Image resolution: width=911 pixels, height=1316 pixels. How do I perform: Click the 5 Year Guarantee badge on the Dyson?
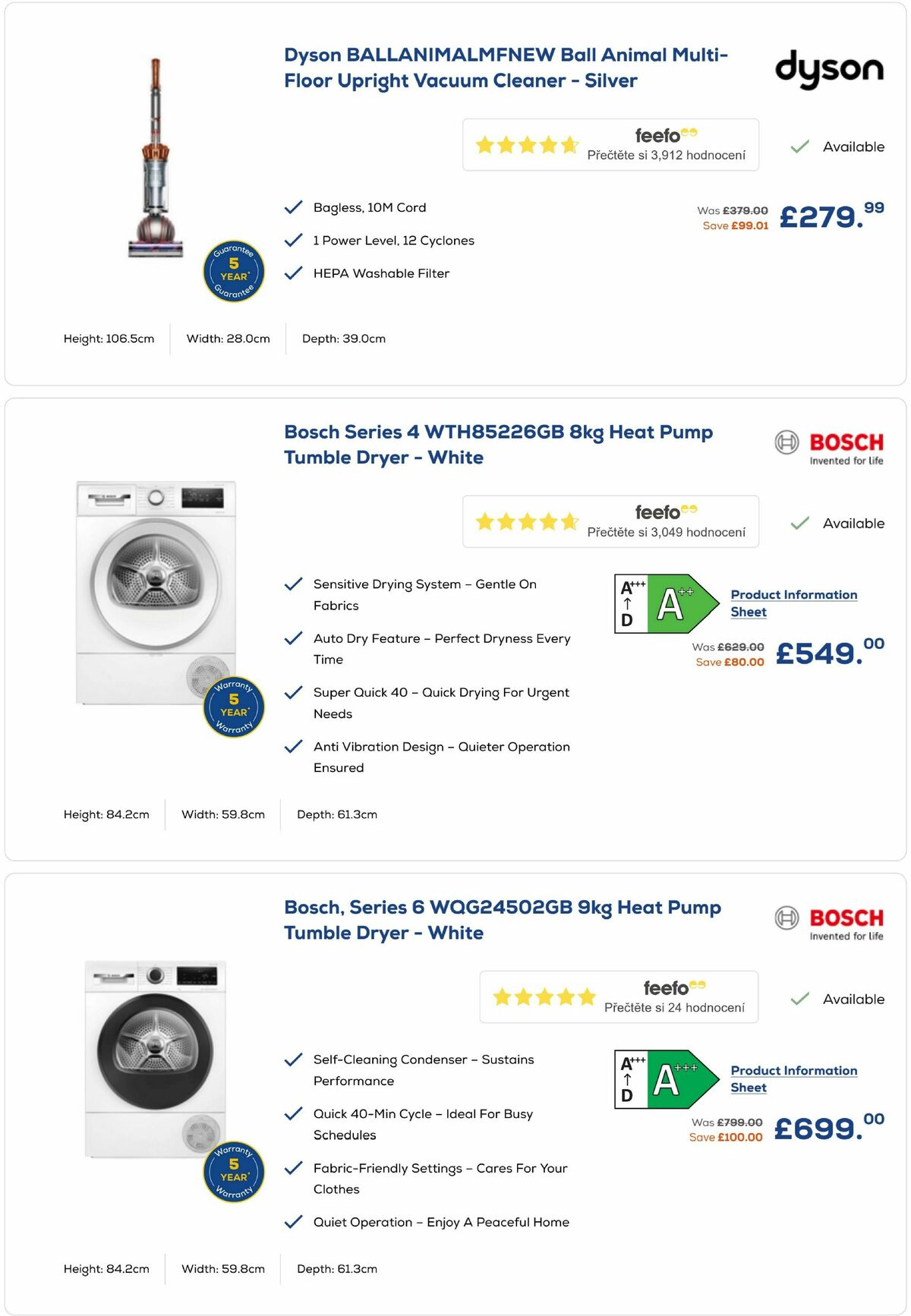tap(234, 270)
